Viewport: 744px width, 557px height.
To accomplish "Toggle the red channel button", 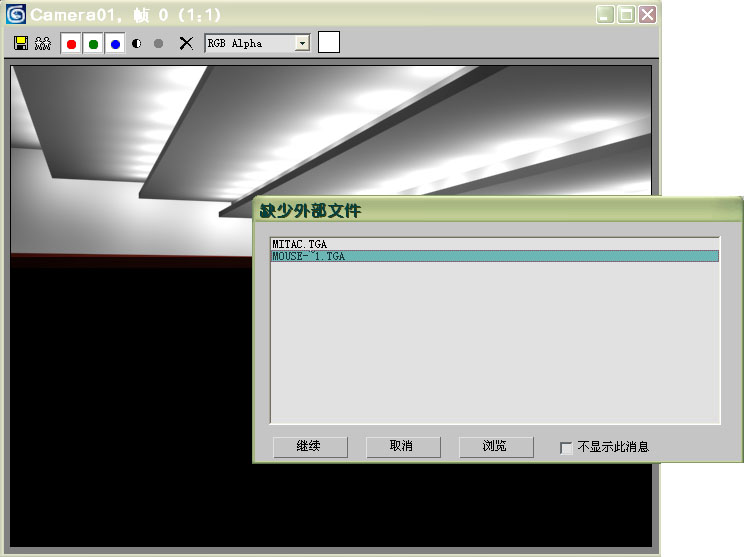I will point(71,44).
